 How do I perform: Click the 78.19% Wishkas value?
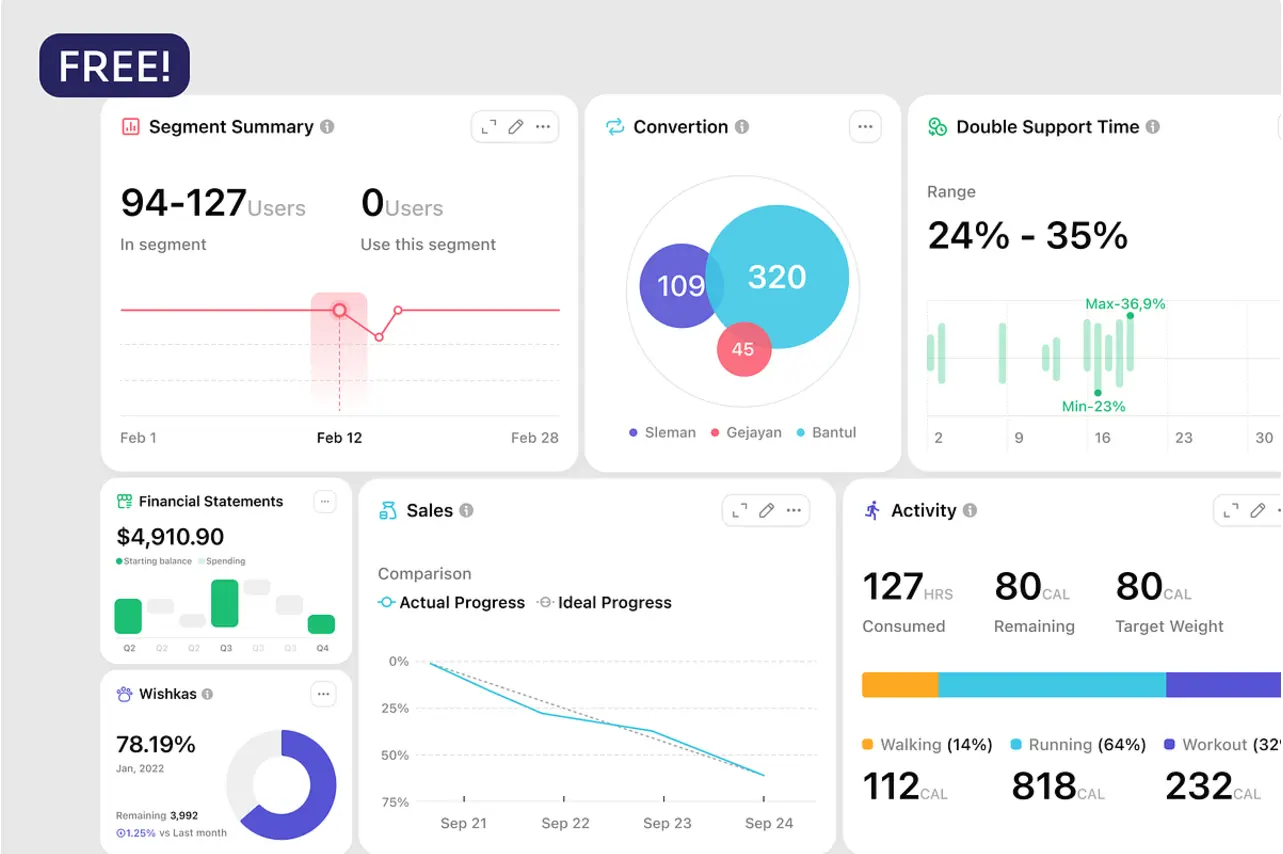(156, 744)
